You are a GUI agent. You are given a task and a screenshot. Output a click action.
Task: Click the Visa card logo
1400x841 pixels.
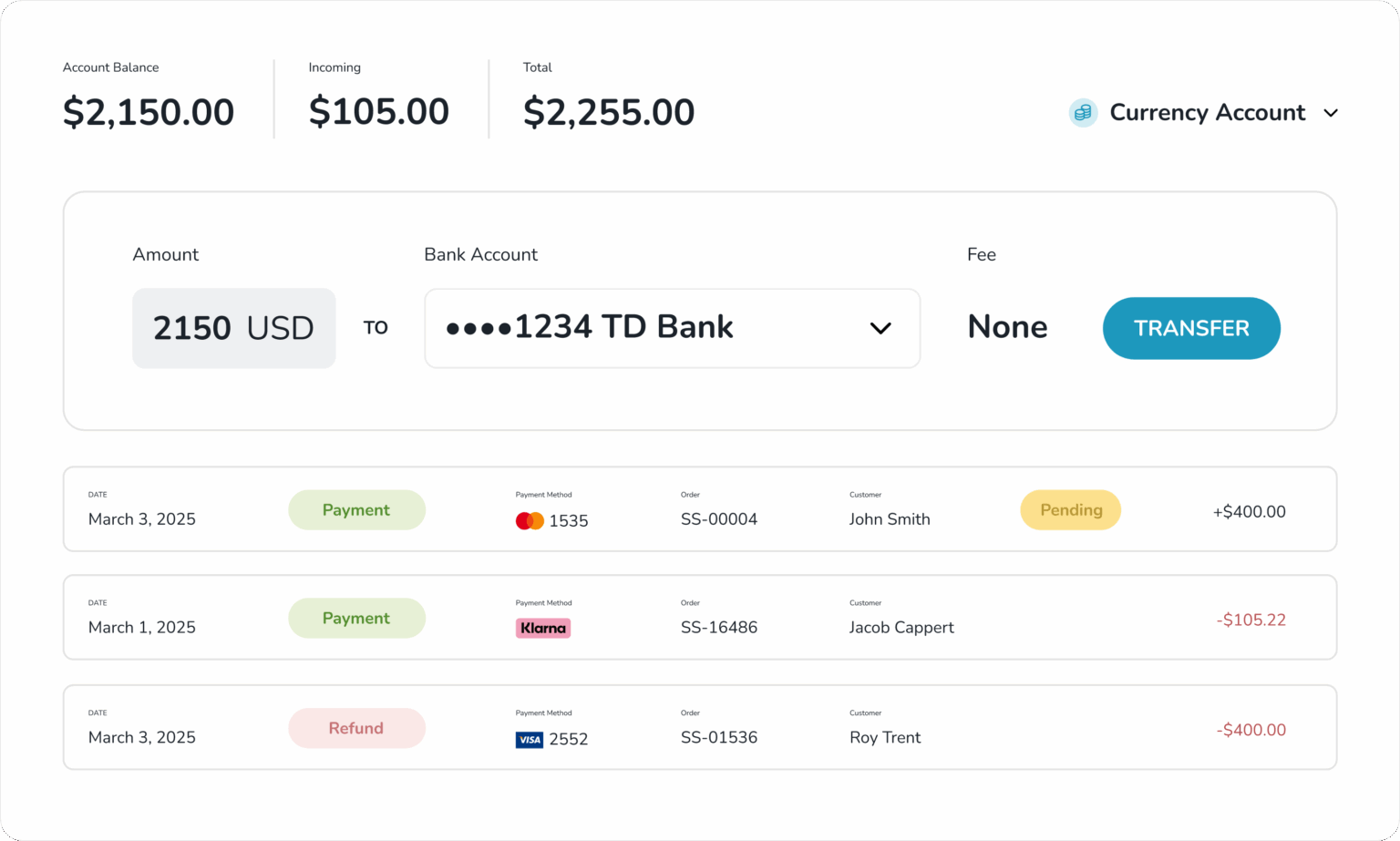pyautogui.click(x=530, y=739)
